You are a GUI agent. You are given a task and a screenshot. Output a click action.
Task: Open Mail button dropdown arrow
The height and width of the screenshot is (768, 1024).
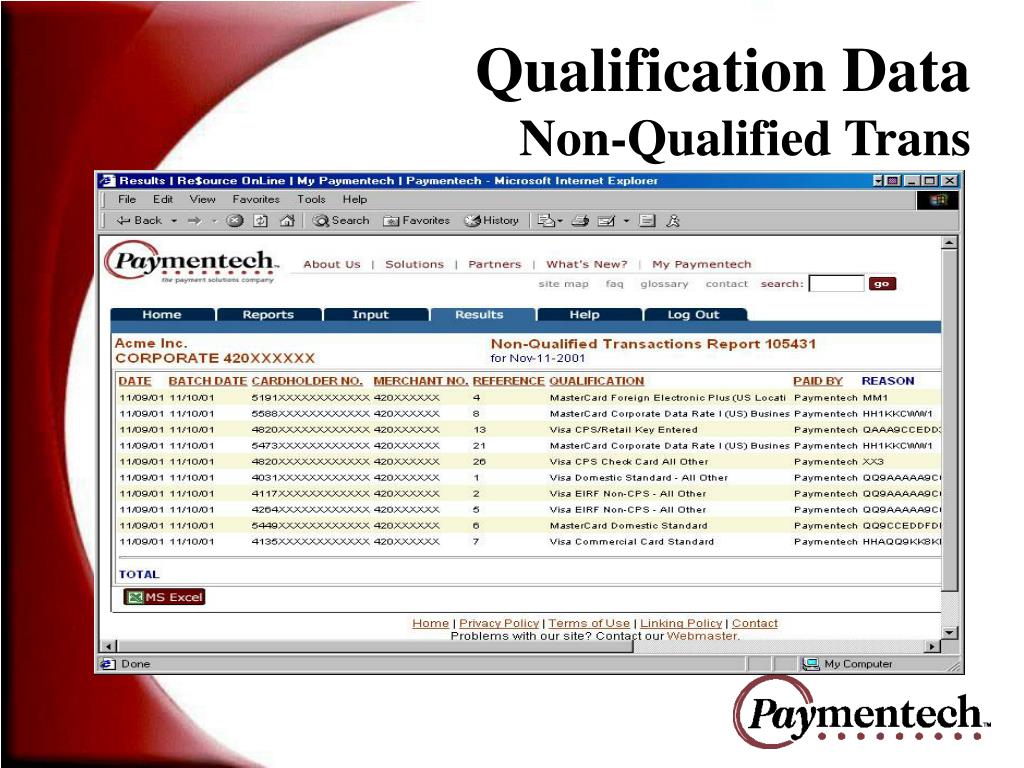tap(560, 221)
